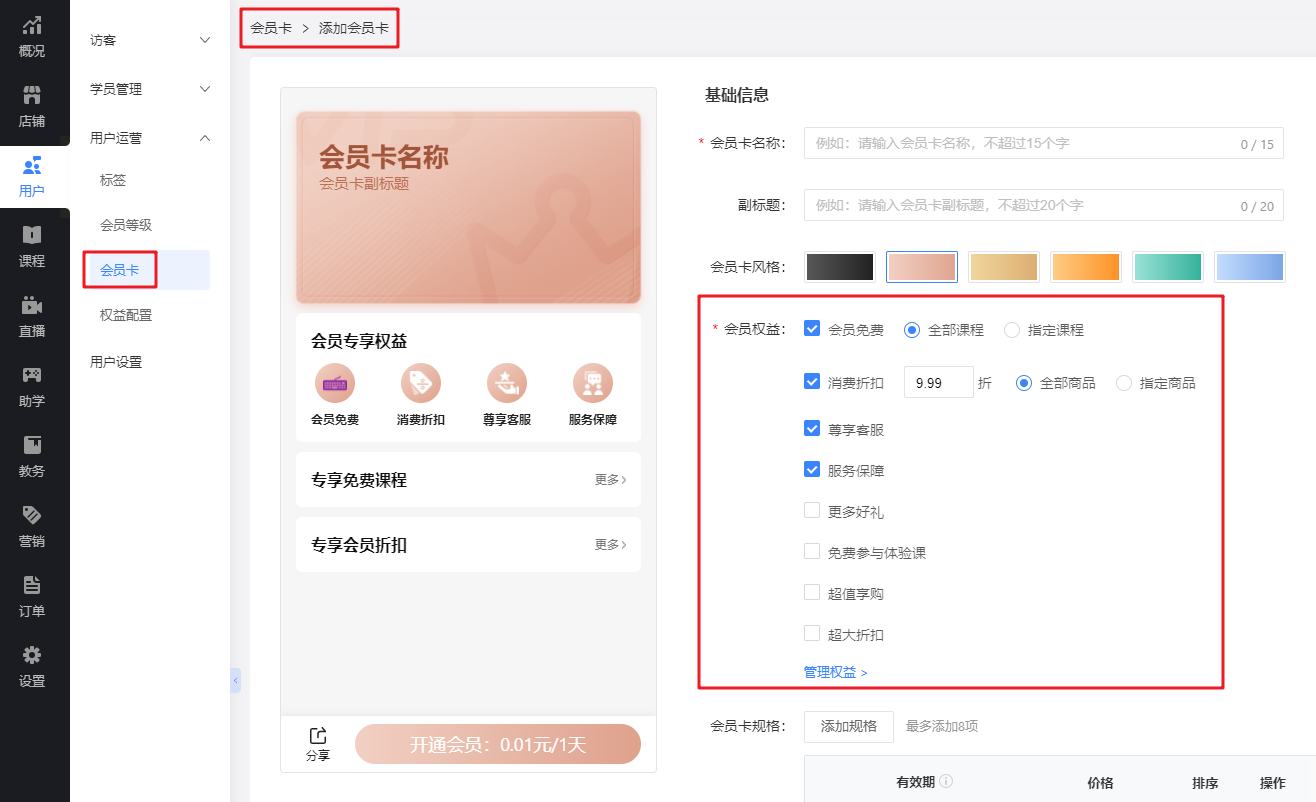
Task: Open the 订单 orders icon
Action: point(32,586)
